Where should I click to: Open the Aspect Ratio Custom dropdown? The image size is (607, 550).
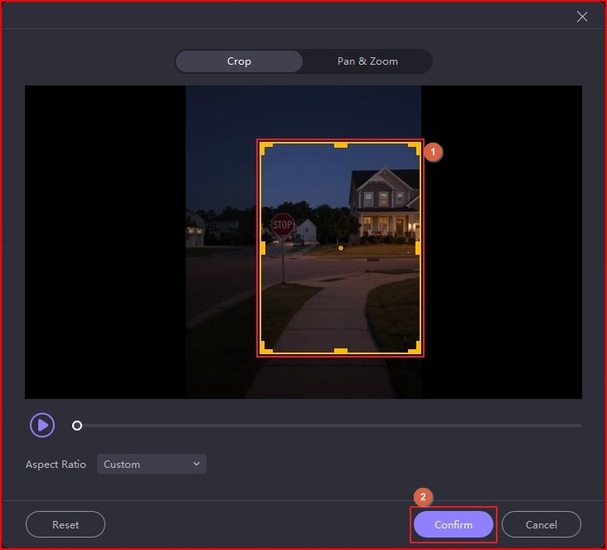151,464
